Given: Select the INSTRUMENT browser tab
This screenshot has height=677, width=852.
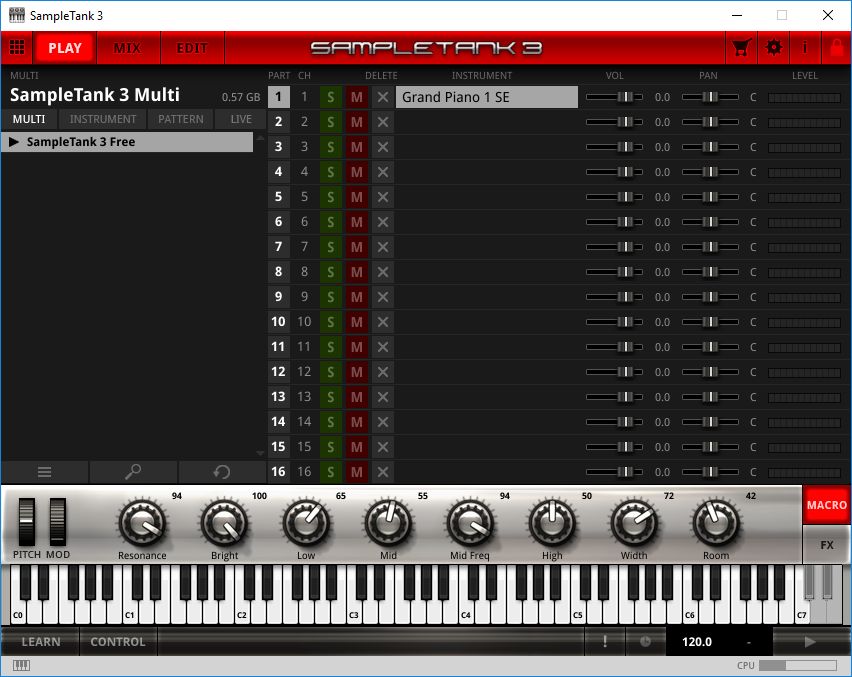Looking at the screenshot, I should point(103,119).
